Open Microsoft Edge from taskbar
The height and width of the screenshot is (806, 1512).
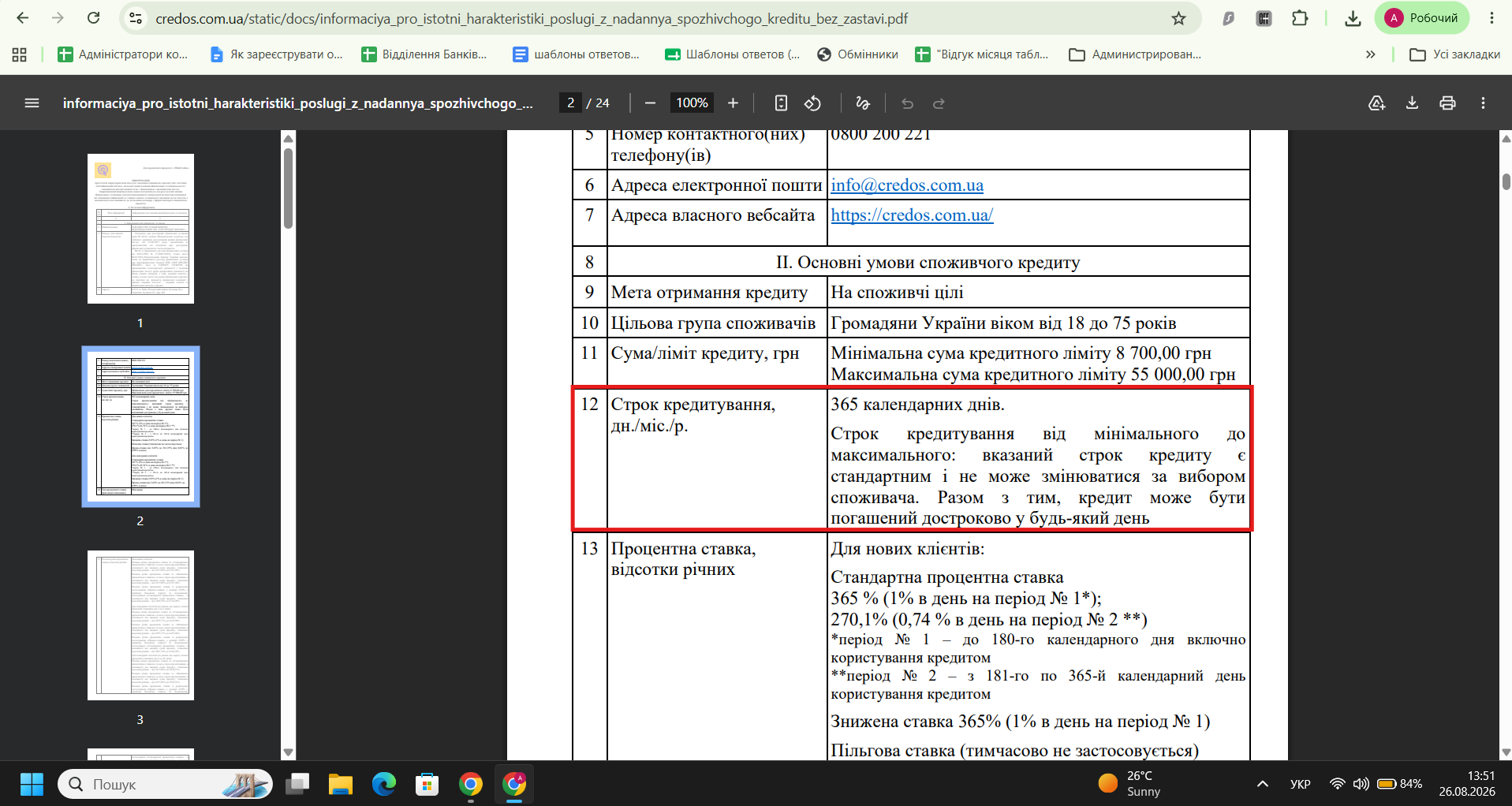(x=384, y=784)
